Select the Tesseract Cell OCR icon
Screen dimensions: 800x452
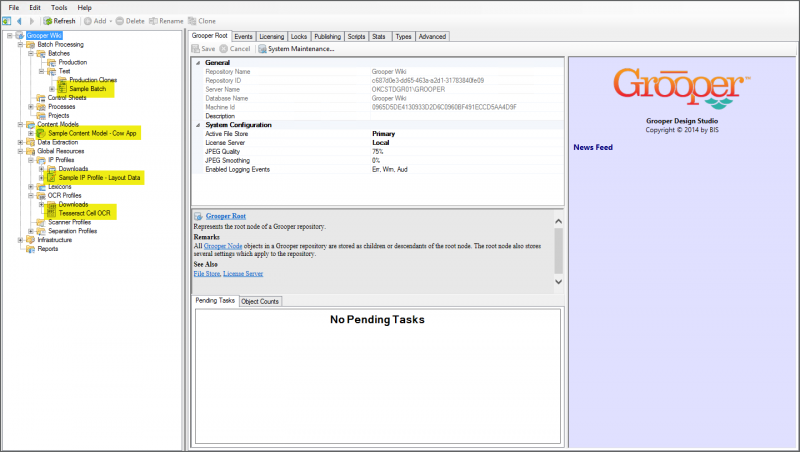[x=52, y=213]
